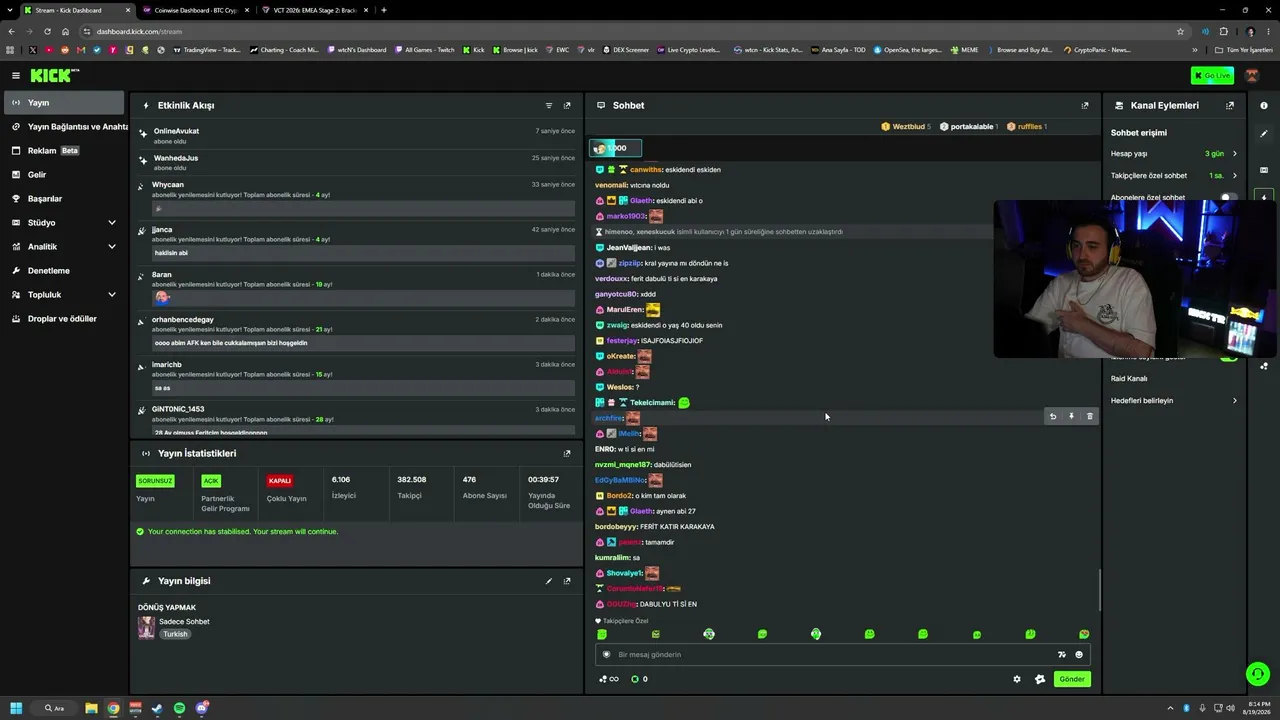Bookmark this page with the star icon
This screenshot has width=1280, height=720.
tap(1181, 31)
